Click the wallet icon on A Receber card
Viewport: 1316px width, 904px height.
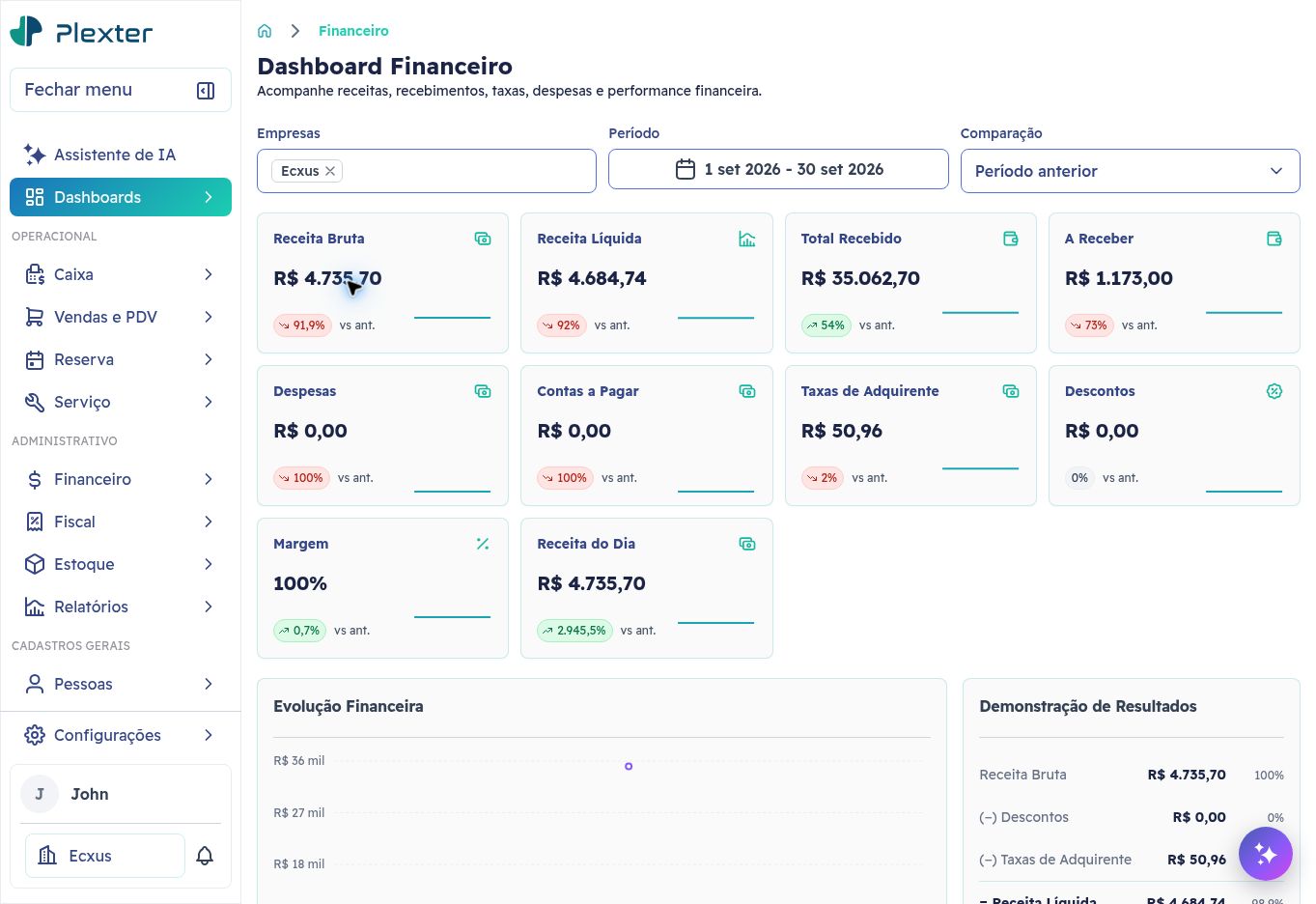[1274, 239]
